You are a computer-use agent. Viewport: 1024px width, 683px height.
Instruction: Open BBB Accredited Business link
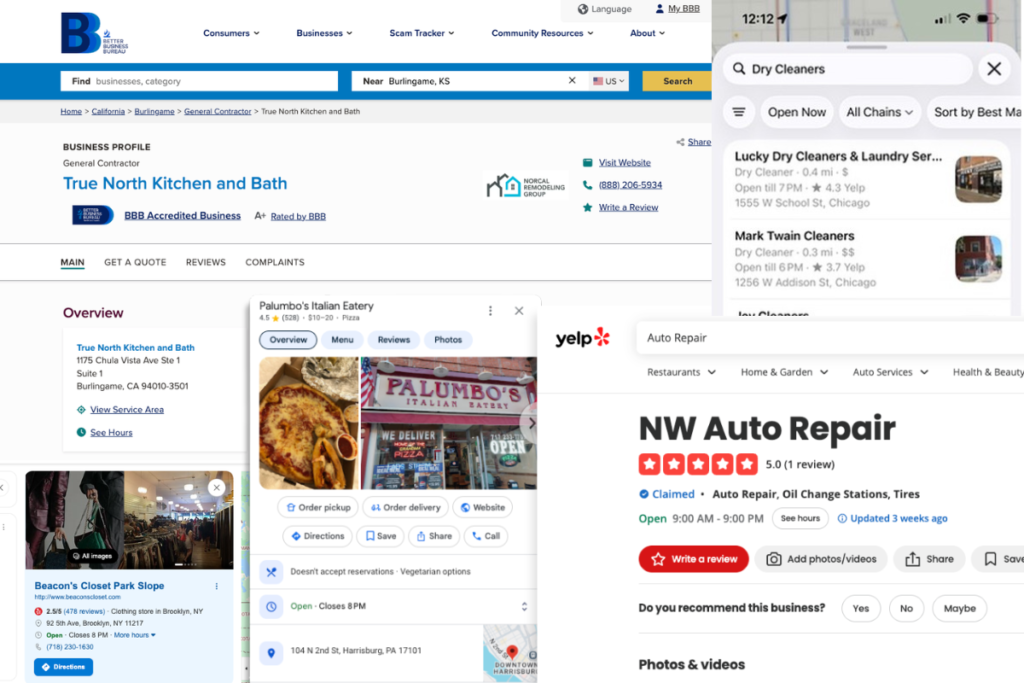182,215
